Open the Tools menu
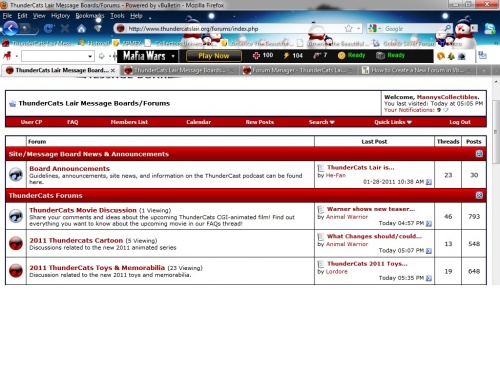500x375 pixels. pos(117,16)
